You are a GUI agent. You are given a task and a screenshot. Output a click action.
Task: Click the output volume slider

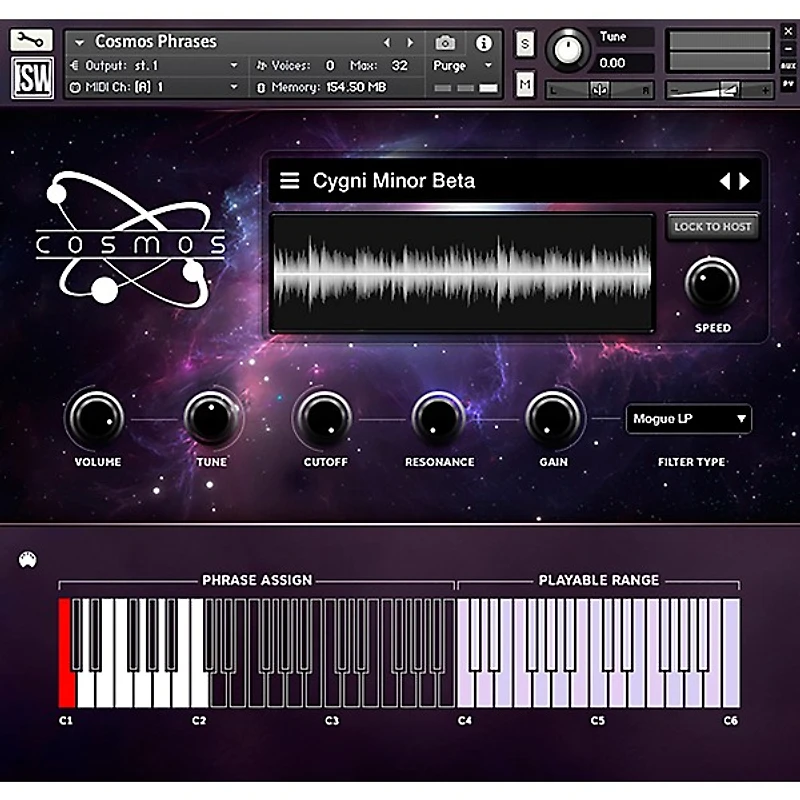click(x=719, y=90)
